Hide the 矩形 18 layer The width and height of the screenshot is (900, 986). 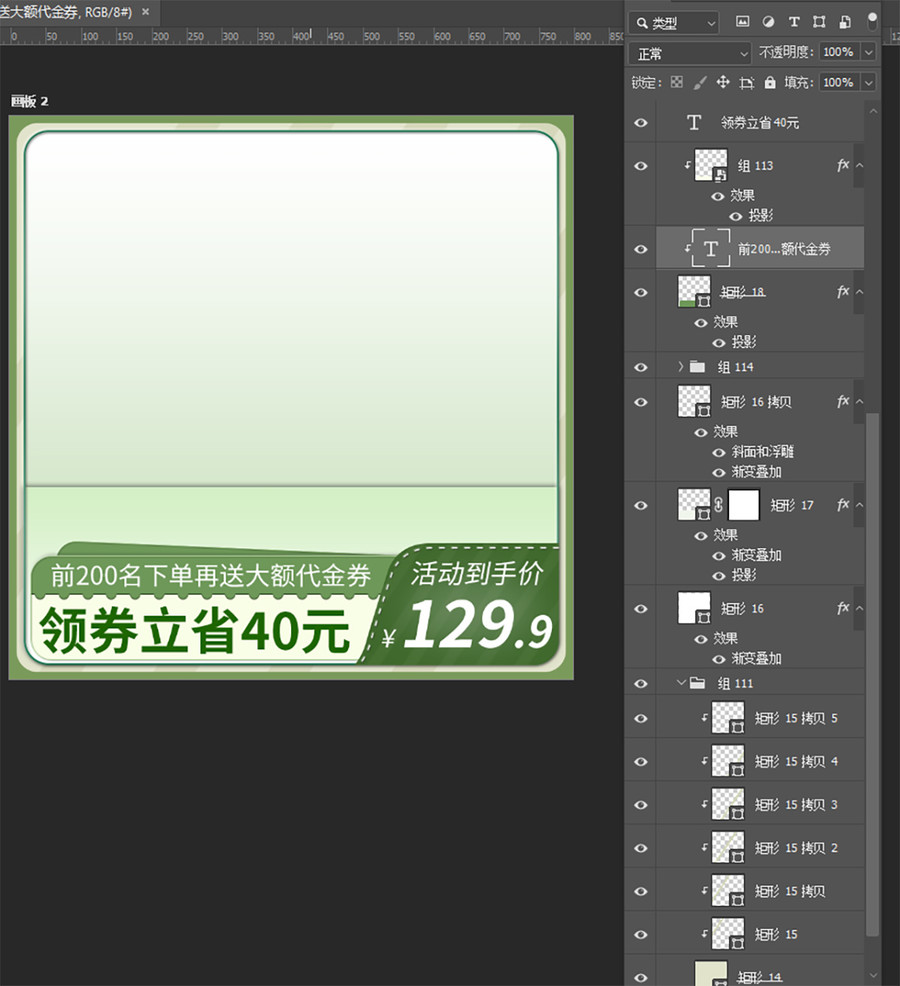tap(641, 292)
